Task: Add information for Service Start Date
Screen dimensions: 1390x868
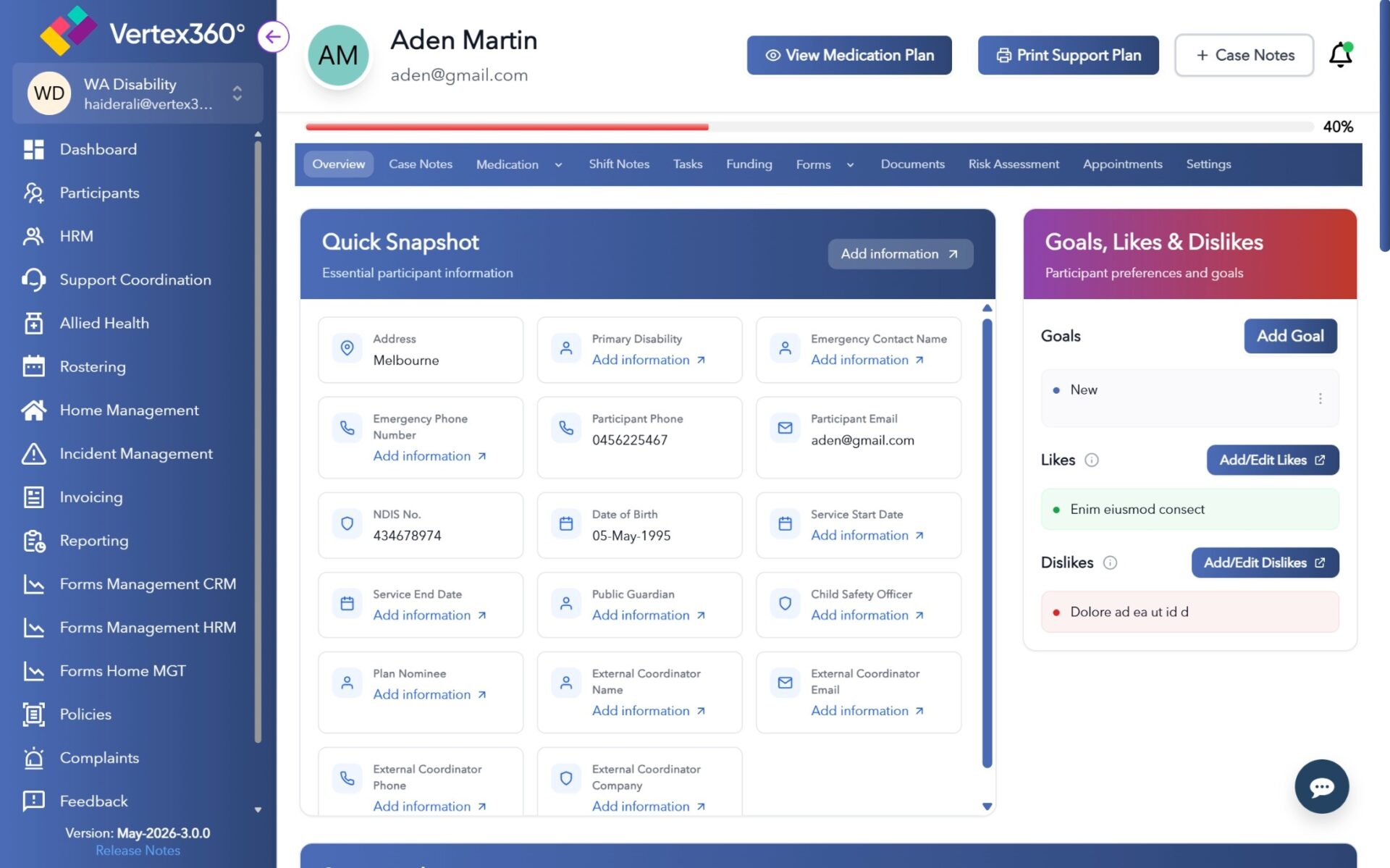Action: (867, 535)
